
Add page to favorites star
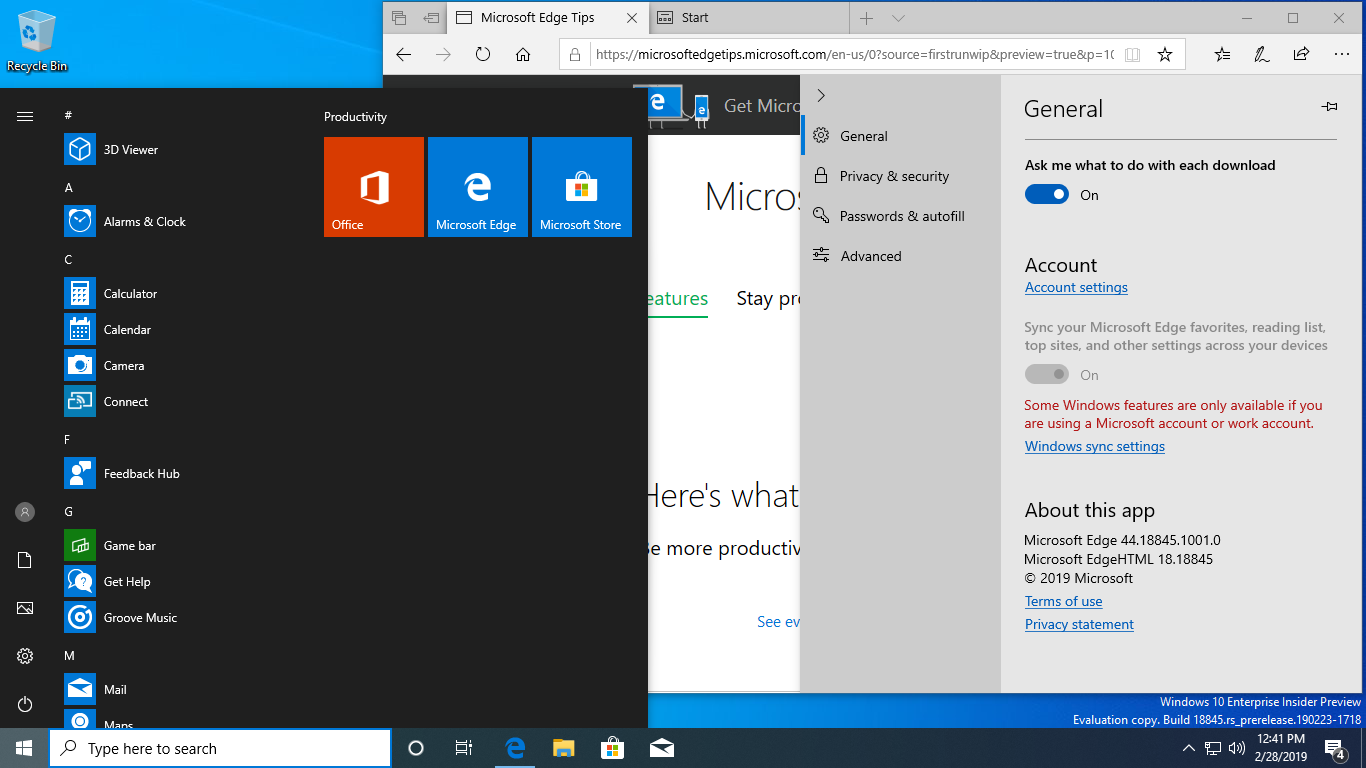[x=1165, y=55]
